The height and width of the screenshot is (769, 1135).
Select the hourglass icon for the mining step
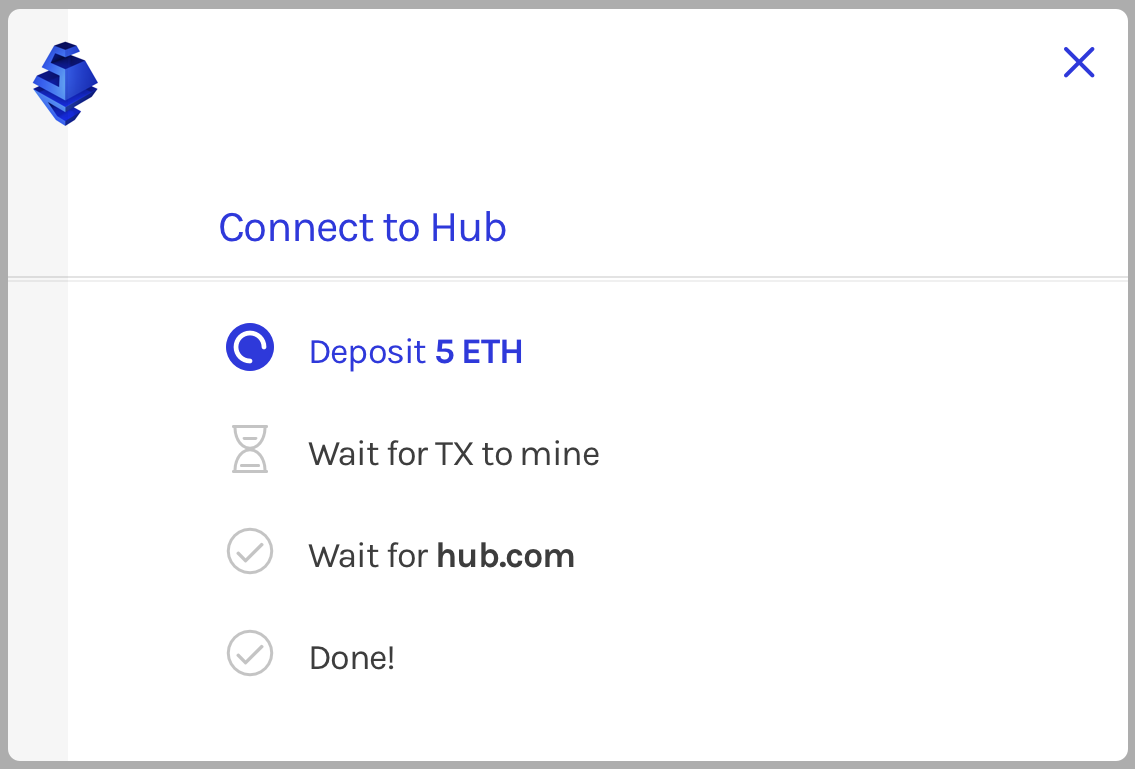tap(250, 450)
